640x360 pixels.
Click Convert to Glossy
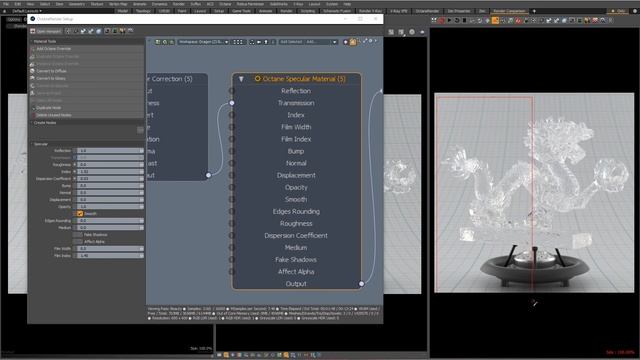click(x=87, y=78)
